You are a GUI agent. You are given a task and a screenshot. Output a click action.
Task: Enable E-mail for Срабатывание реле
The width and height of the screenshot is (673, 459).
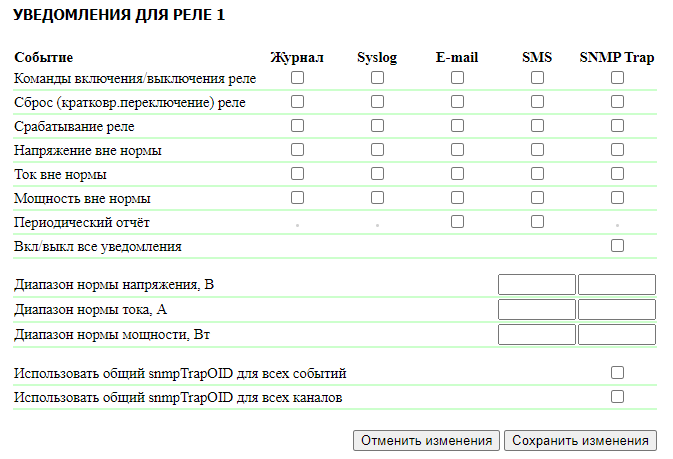pos(457,125)
